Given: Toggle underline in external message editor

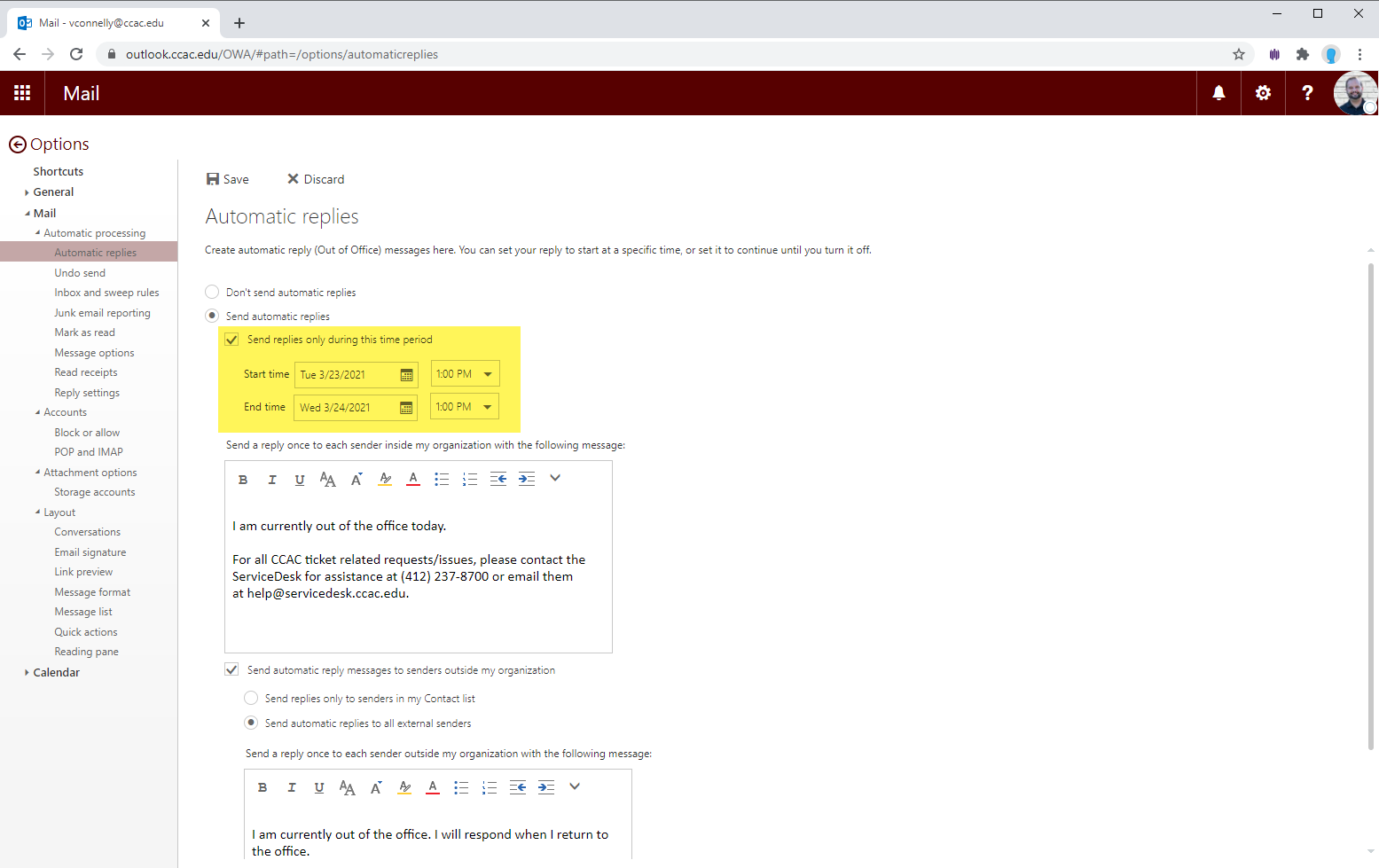Looking at the screenshot, I should pyautogui.click(x=319, y=787).
